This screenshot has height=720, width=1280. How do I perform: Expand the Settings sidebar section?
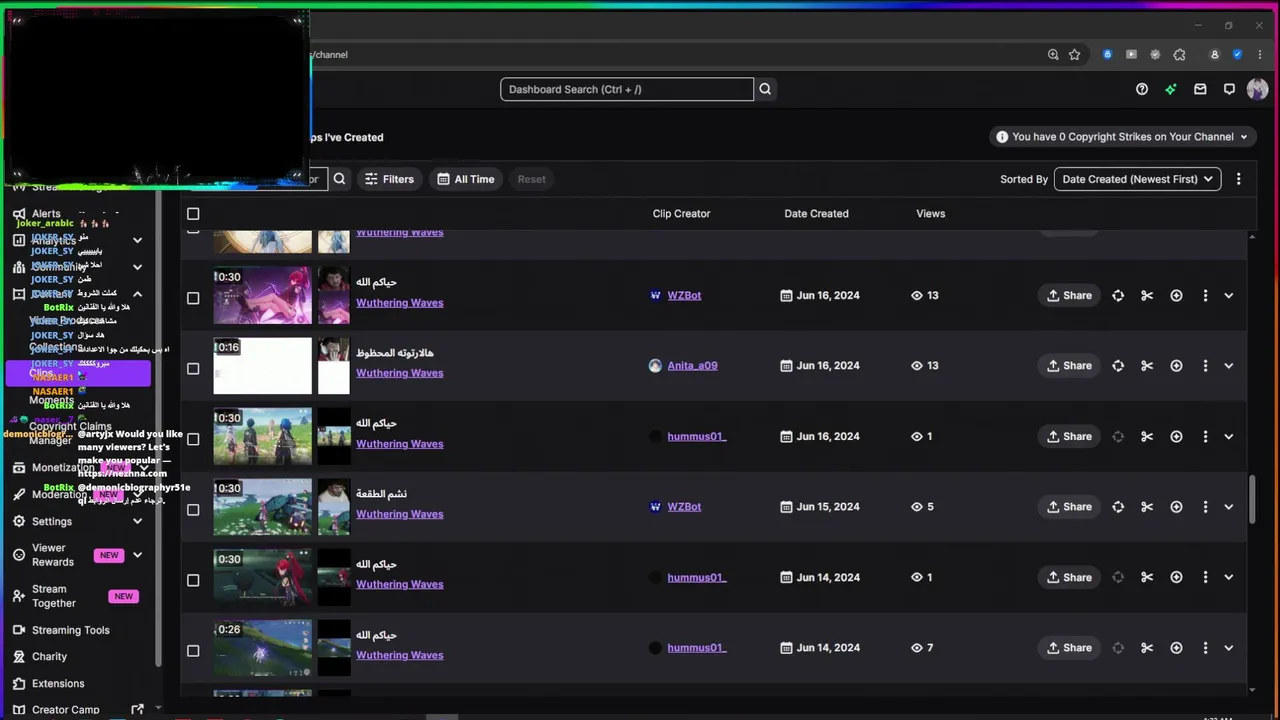coord(137,521)
